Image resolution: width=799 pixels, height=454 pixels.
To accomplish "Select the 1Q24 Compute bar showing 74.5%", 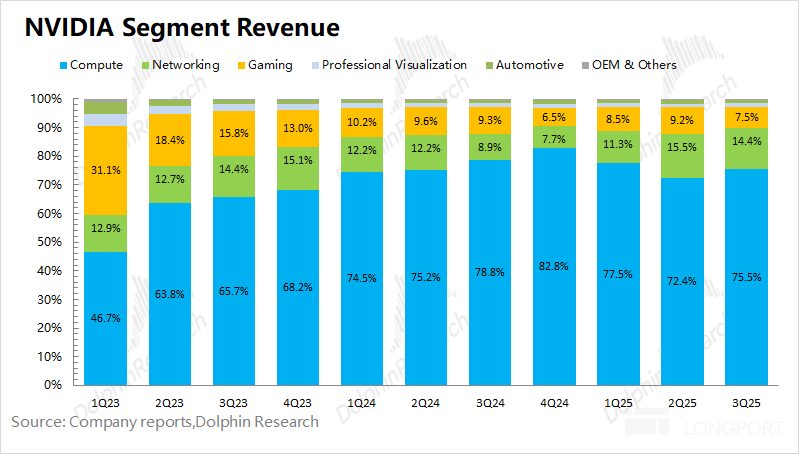I will point(362,278).
